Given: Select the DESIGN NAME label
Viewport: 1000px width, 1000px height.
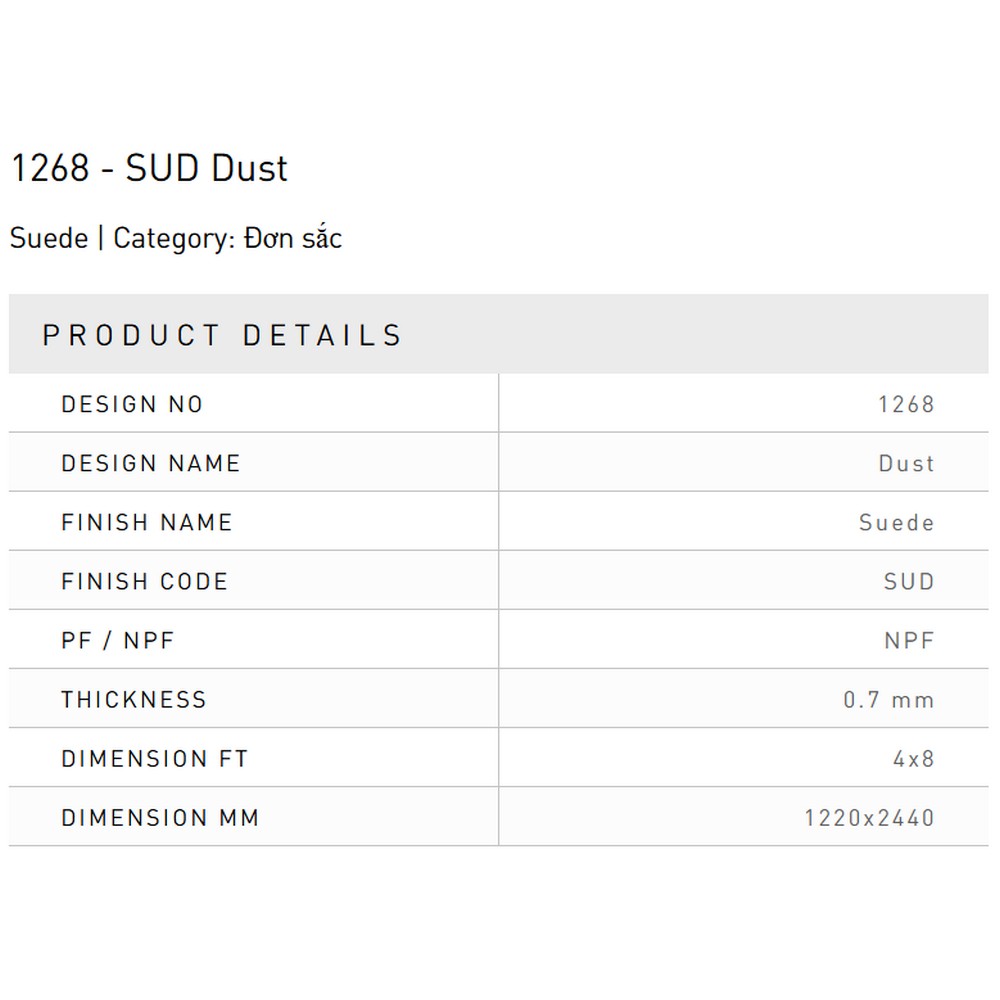Looking at the screenshot, I should (x=151, y=463).
